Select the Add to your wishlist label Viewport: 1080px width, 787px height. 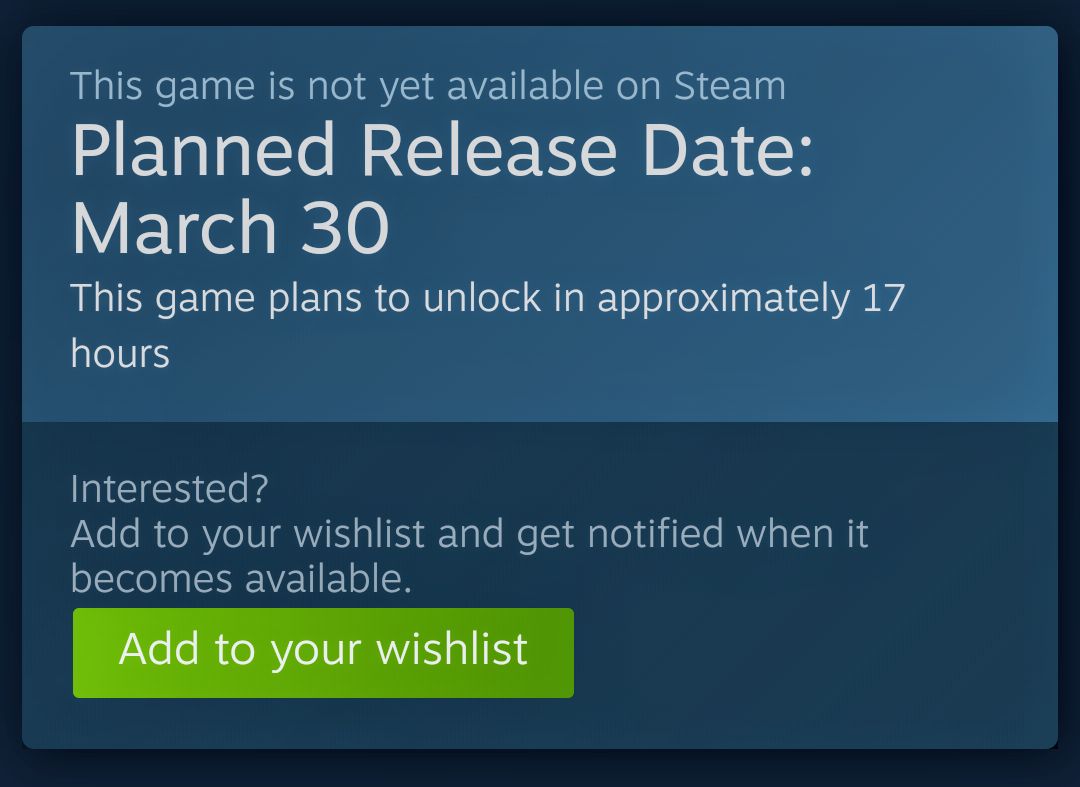click(x=322, y=649)
